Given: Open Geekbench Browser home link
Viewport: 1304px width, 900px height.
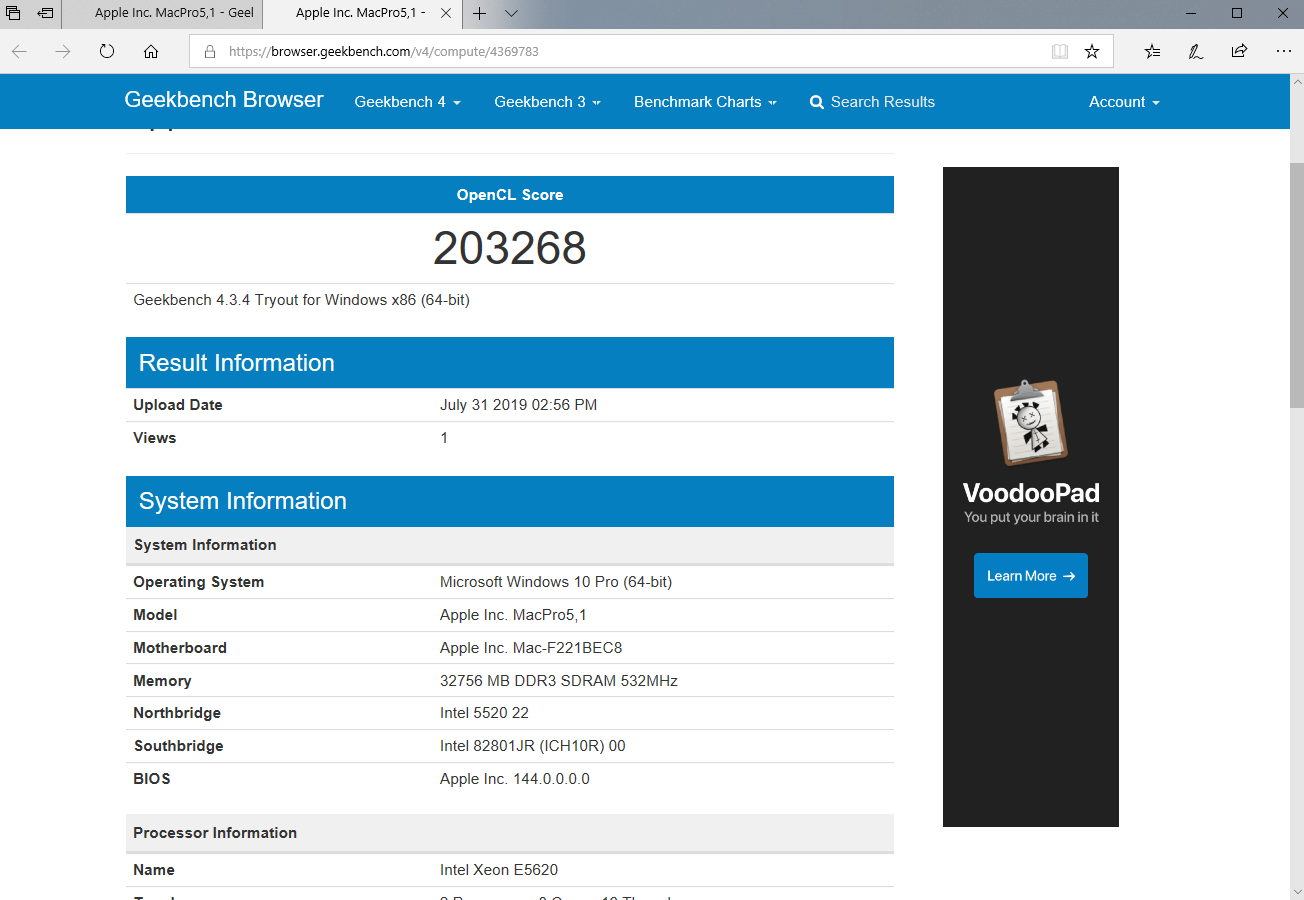Looking at the screenshot, I should coord(224,100).
